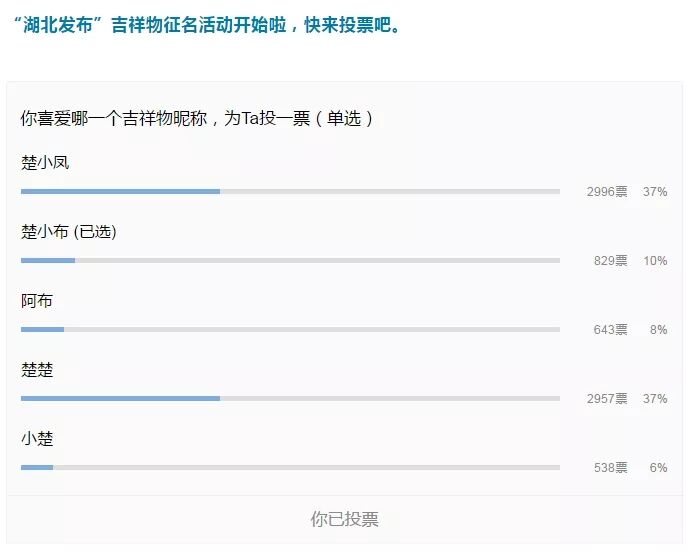Click the 阿布 vote progress bar
Viewport: 687px width, 553px height.
point(290,329)
